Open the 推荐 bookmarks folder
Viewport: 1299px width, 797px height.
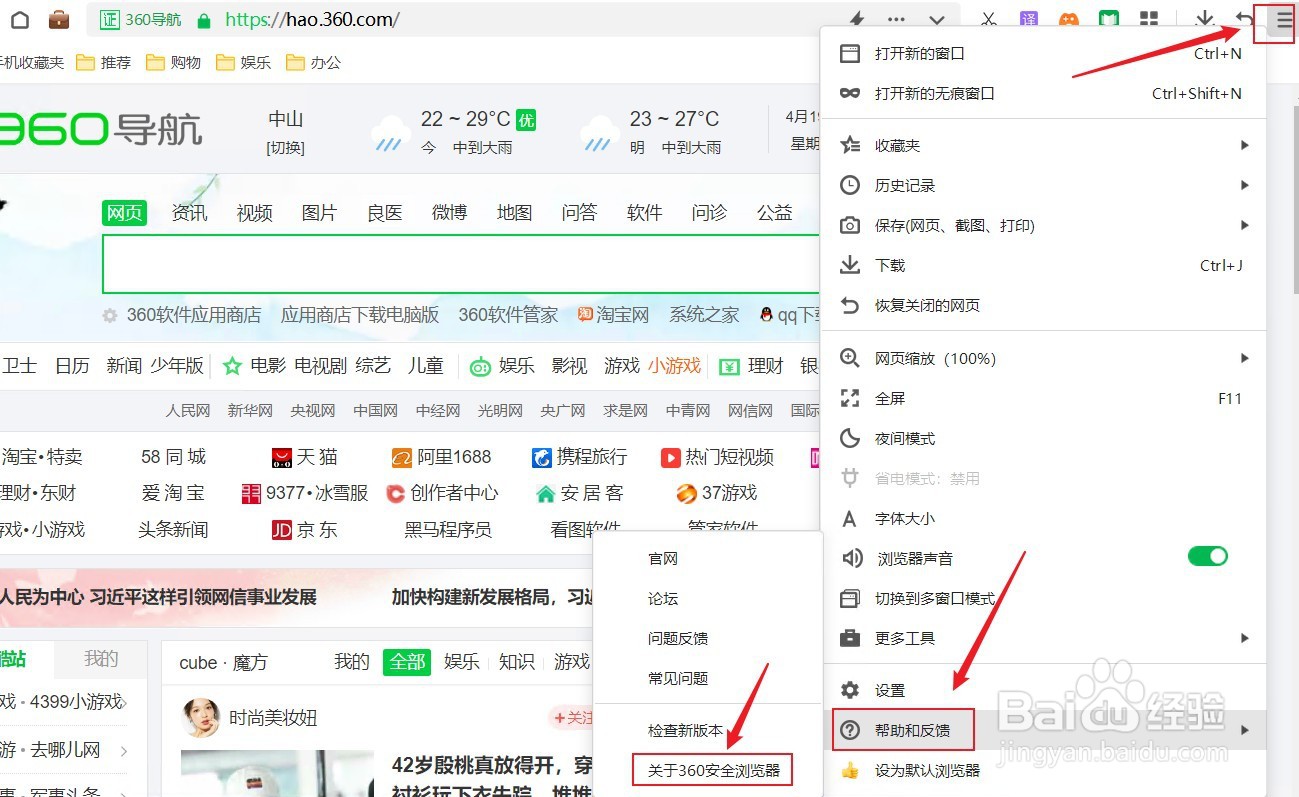point(104,62)
